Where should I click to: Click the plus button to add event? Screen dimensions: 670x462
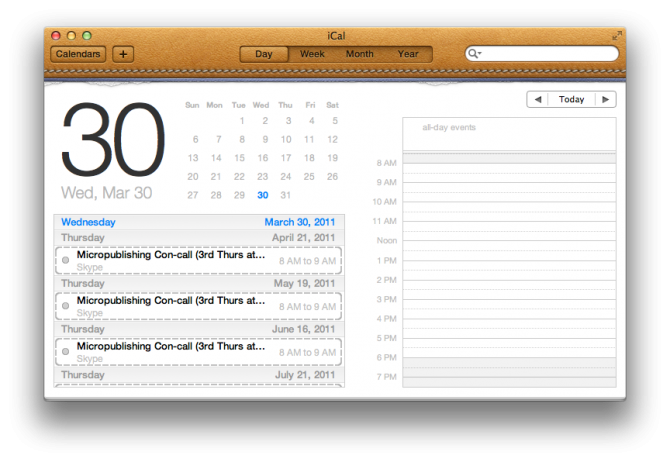[123, 54]
